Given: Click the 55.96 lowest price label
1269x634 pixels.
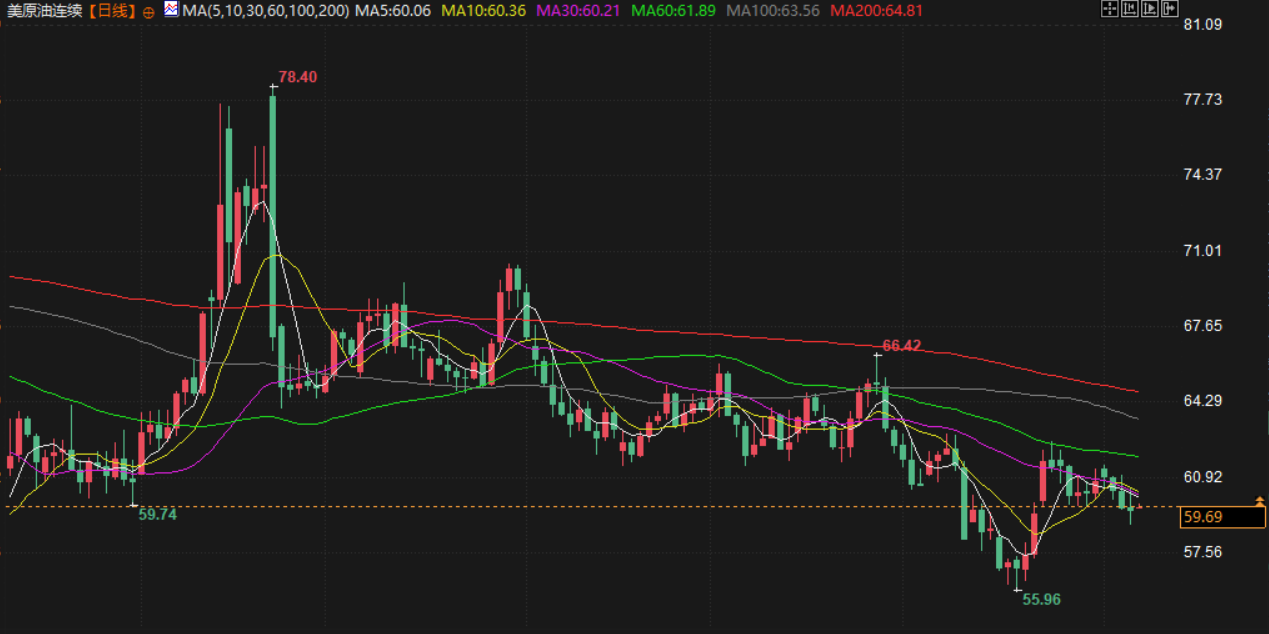Looking at the screenshot, I should coord(1041,599).
